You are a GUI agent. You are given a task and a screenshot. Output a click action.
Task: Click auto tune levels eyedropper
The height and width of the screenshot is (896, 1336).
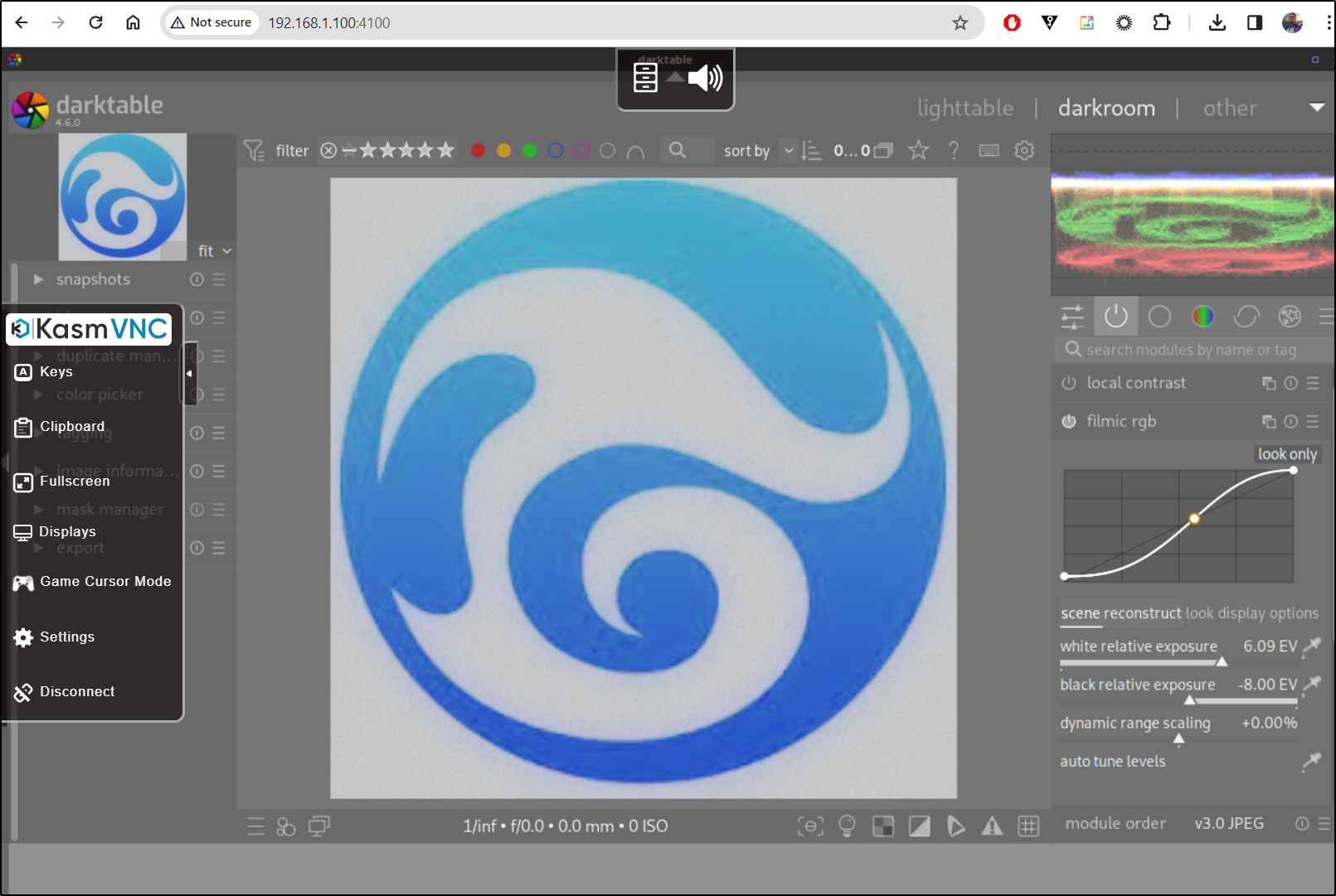1311,761
